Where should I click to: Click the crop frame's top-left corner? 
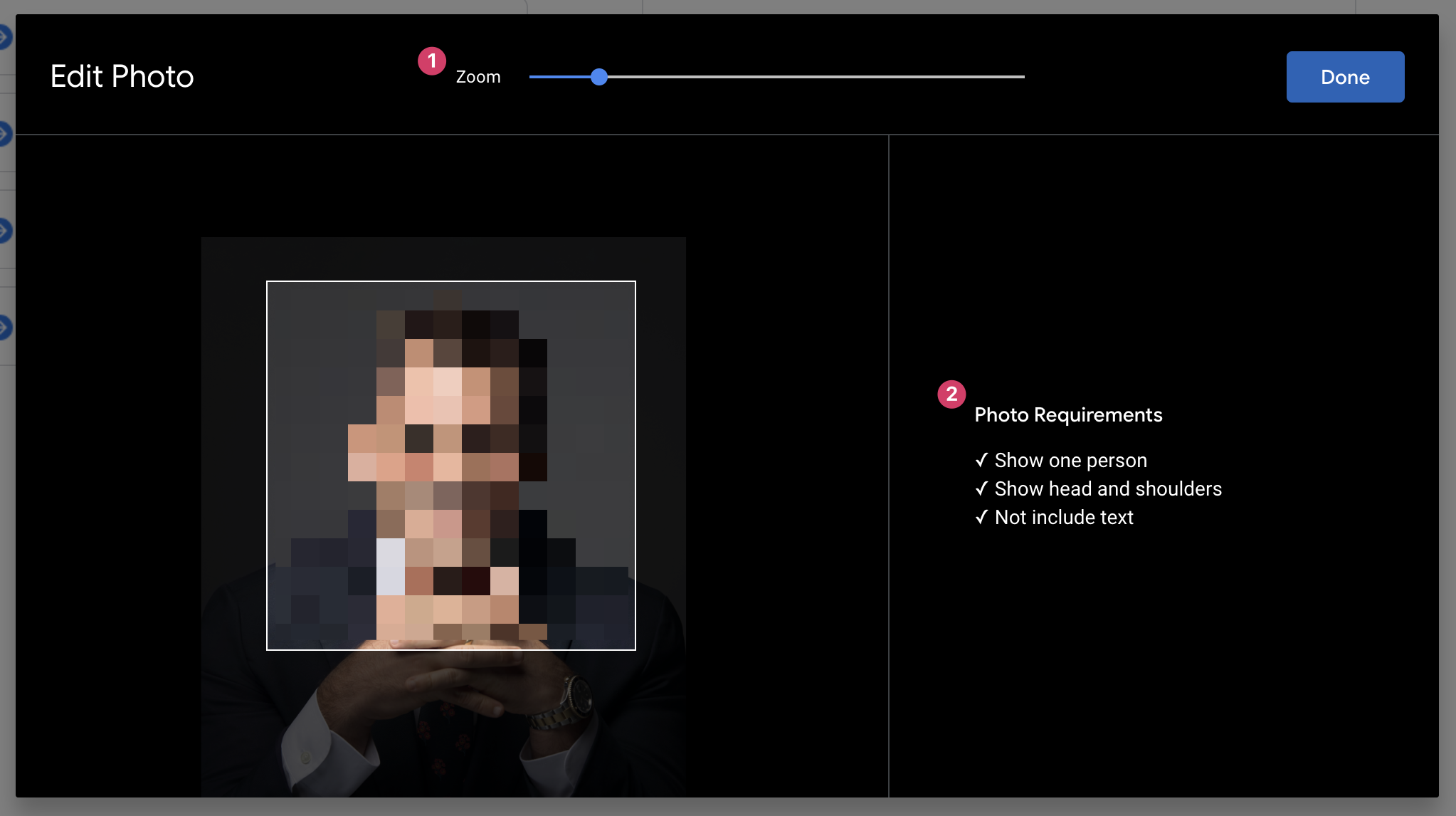pos(268,282)
